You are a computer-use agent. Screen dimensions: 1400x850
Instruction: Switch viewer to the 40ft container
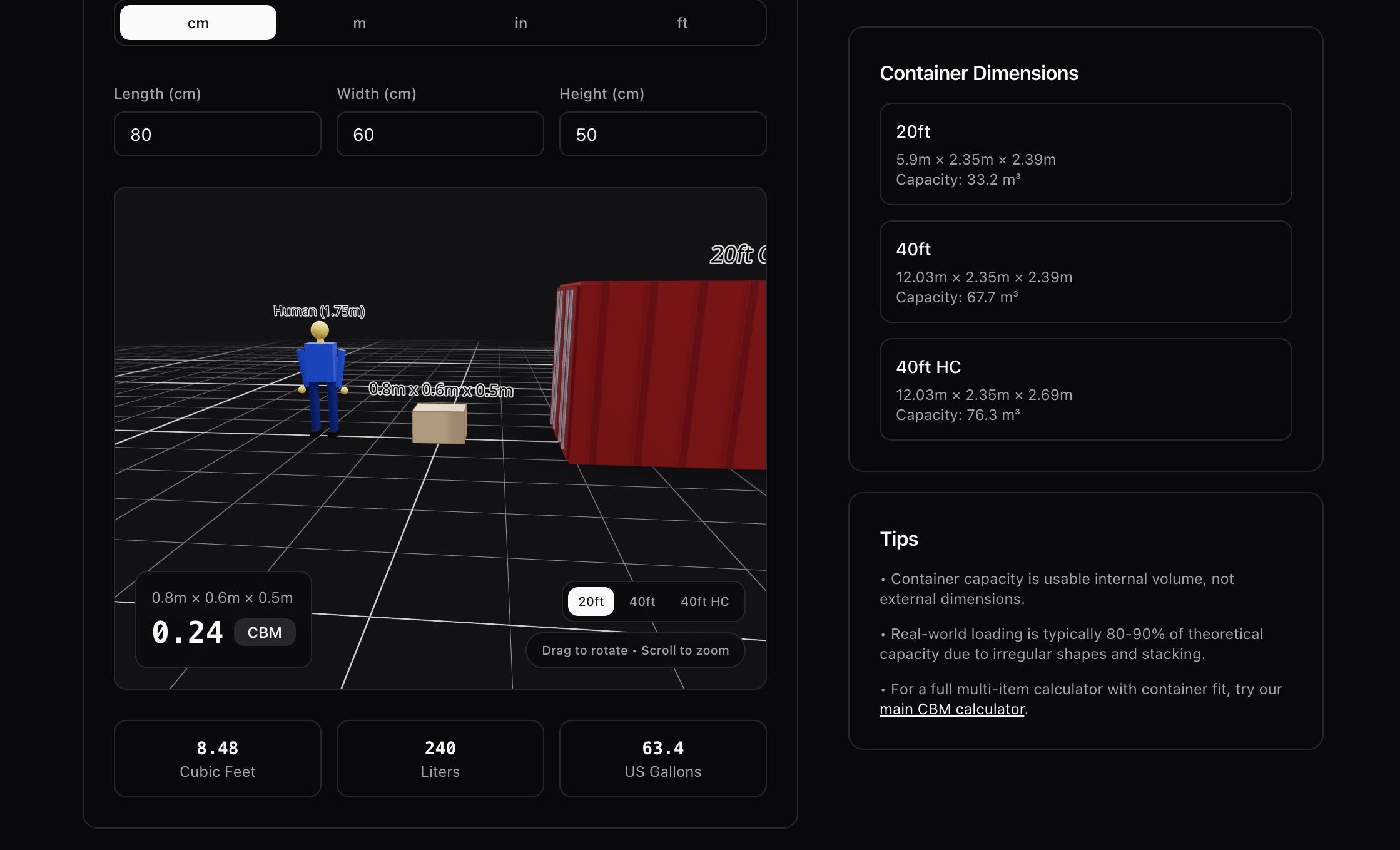[x=642, y=602]
